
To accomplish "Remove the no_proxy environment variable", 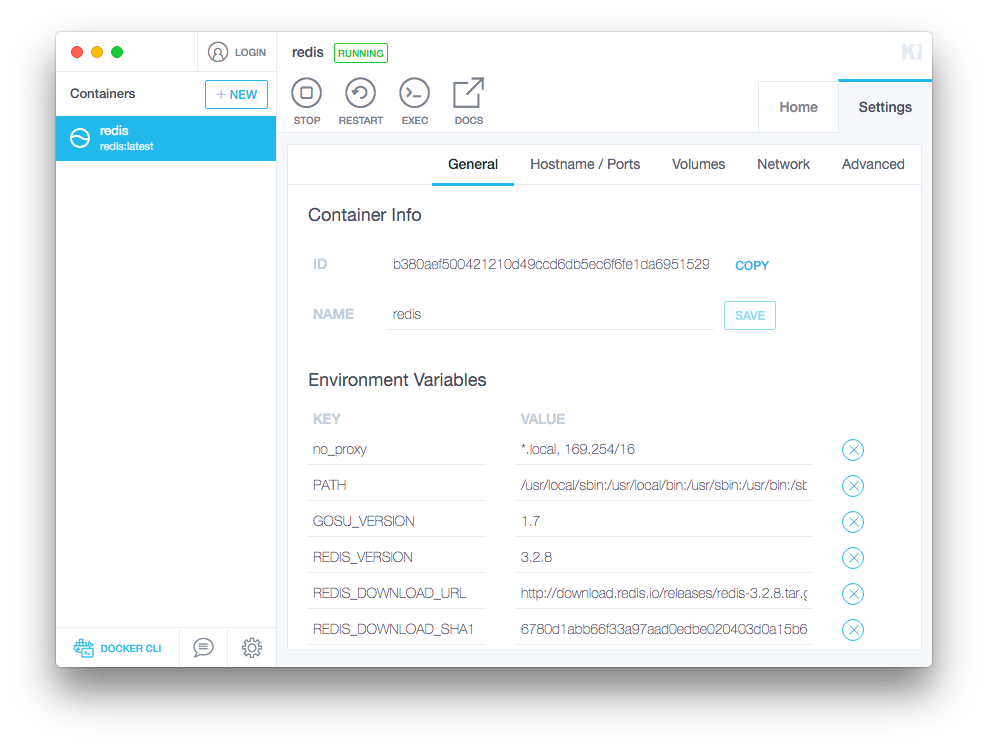I will pos(852,450).
